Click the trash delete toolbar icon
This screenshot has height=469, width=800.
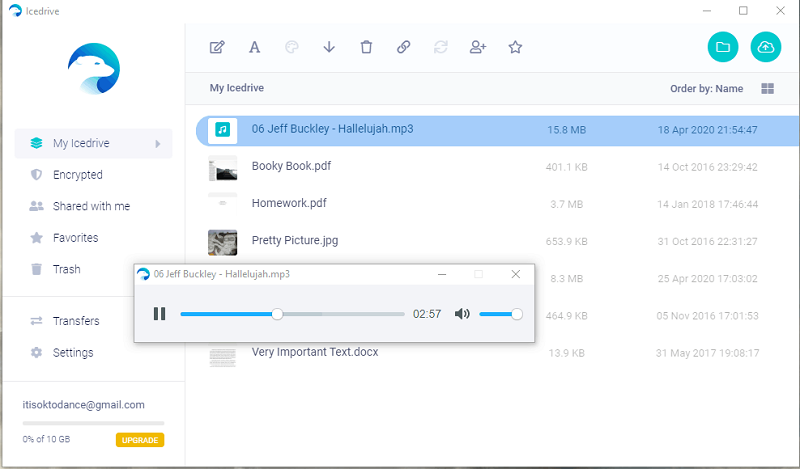pyautogui.click(x=366, y=47)
